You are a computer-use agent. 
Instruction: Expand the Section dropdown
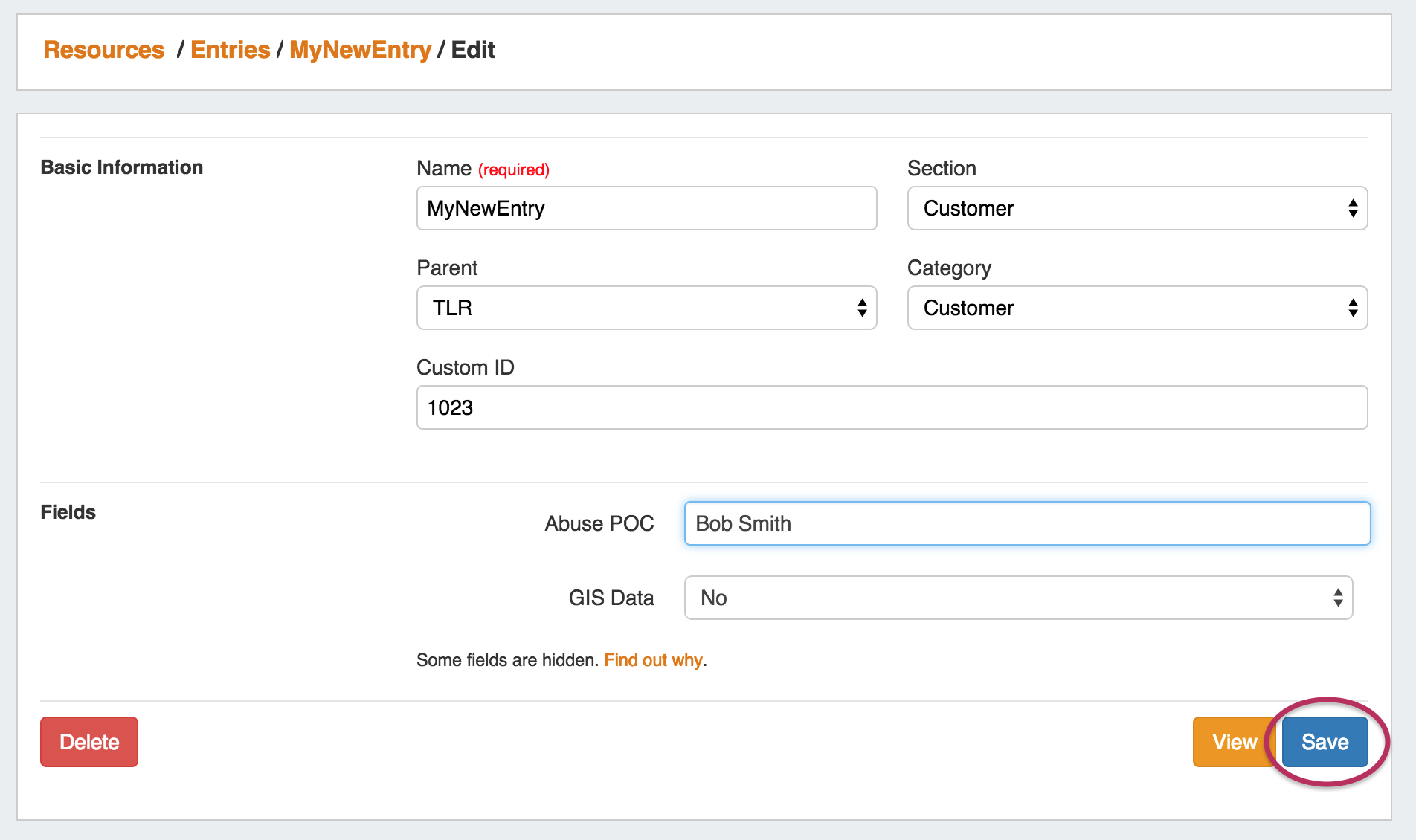(x=1136, y=208)
